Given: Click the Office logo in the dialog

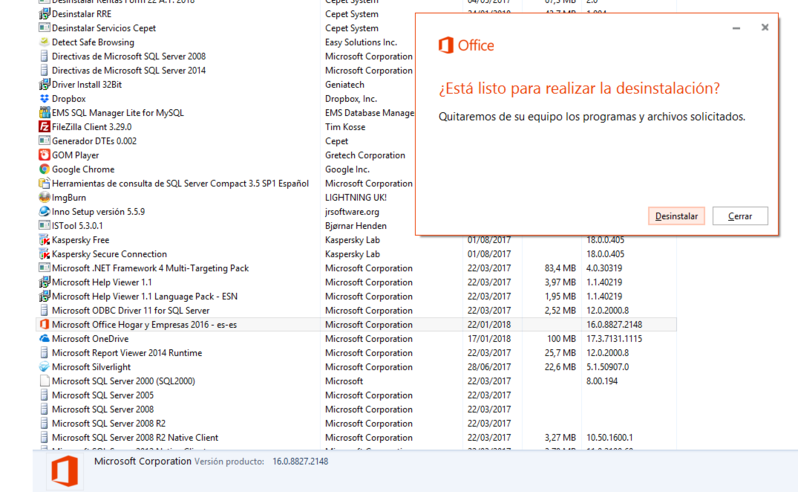Looking at the screenshot, I should click(466, 45).
